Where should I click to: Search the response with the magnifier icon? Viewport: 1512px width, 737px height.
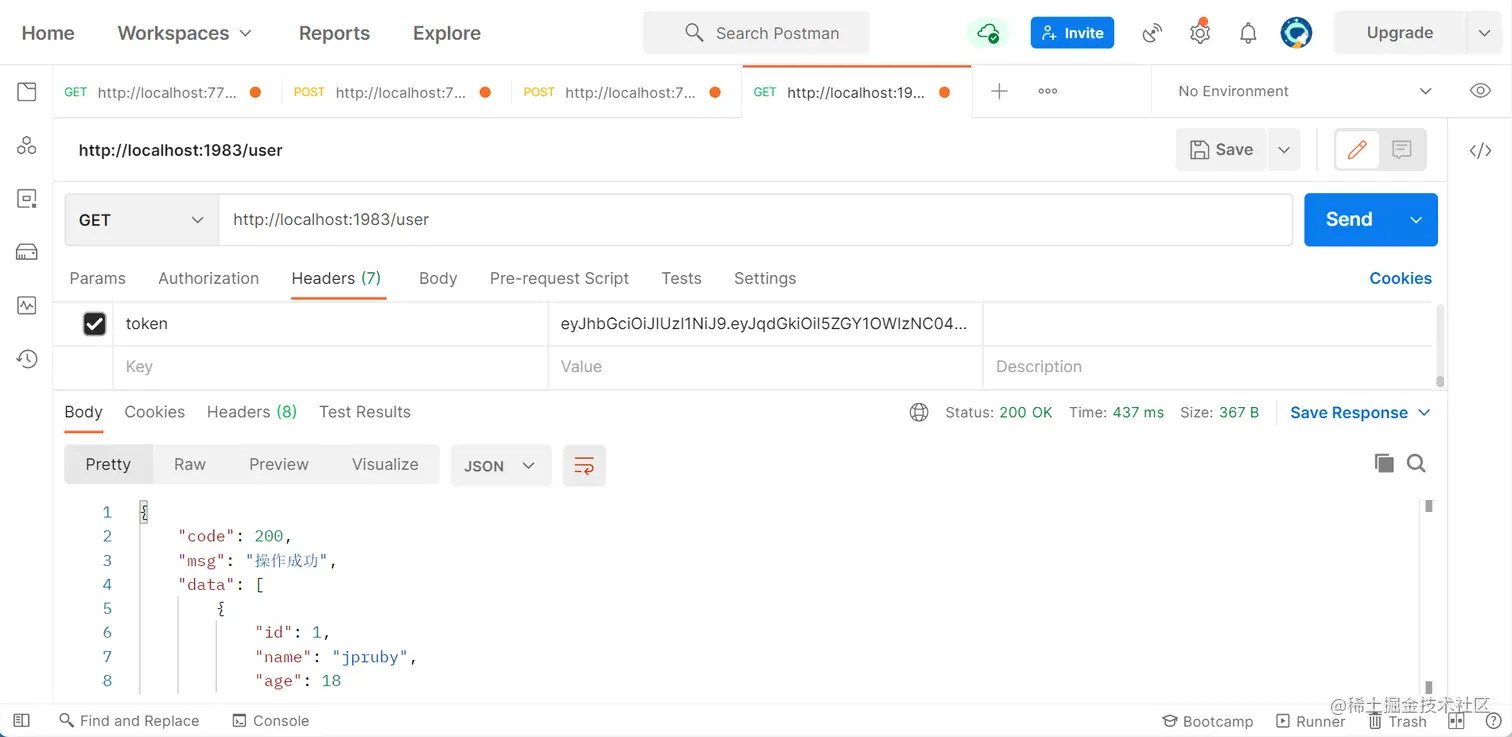pos(1416,463)
